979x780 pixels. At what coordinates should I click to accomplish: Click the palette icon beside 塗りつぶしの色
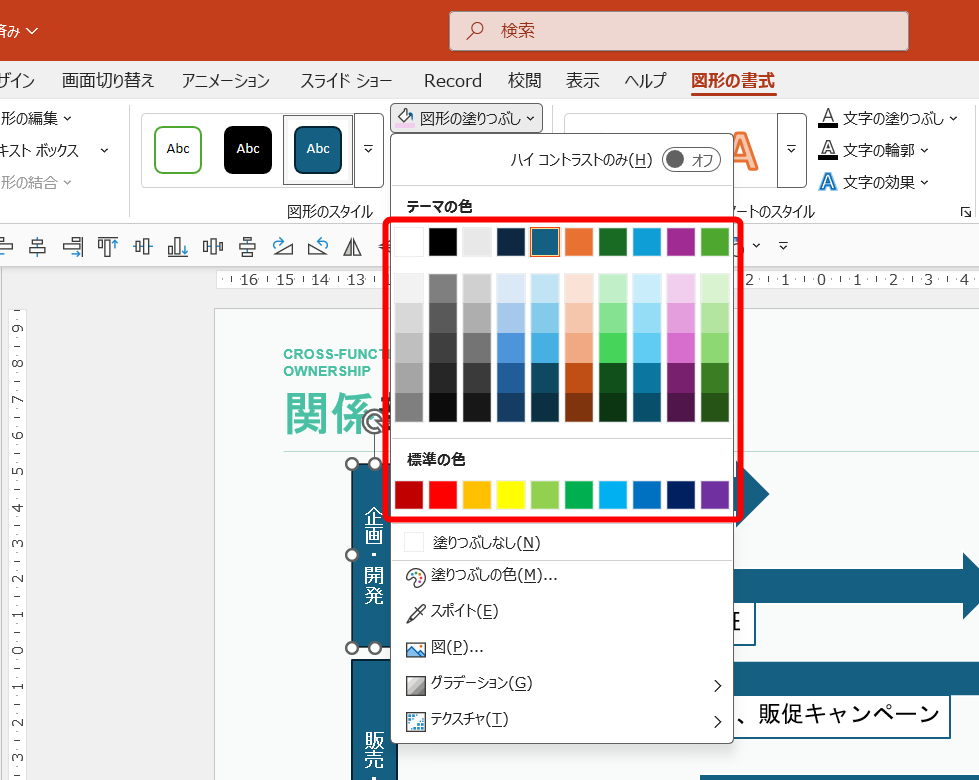tap(415, 577)
